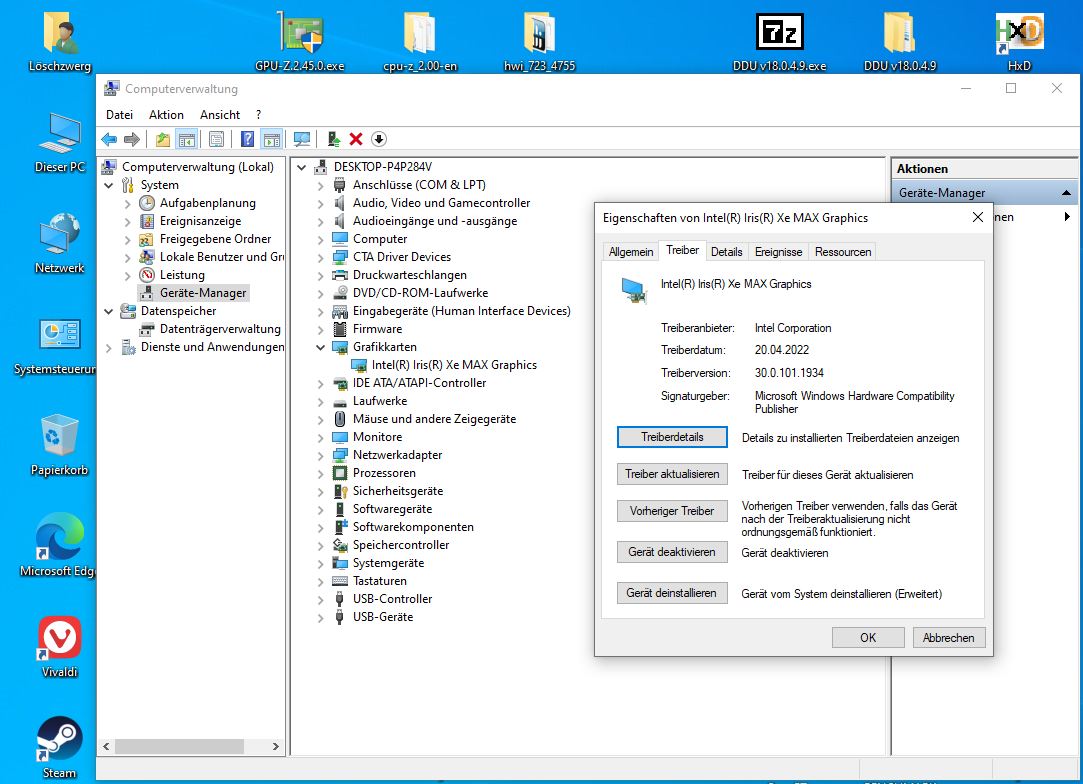Expand Aufgabenplanung node
1083x784 pixels.
pos(127,204)
